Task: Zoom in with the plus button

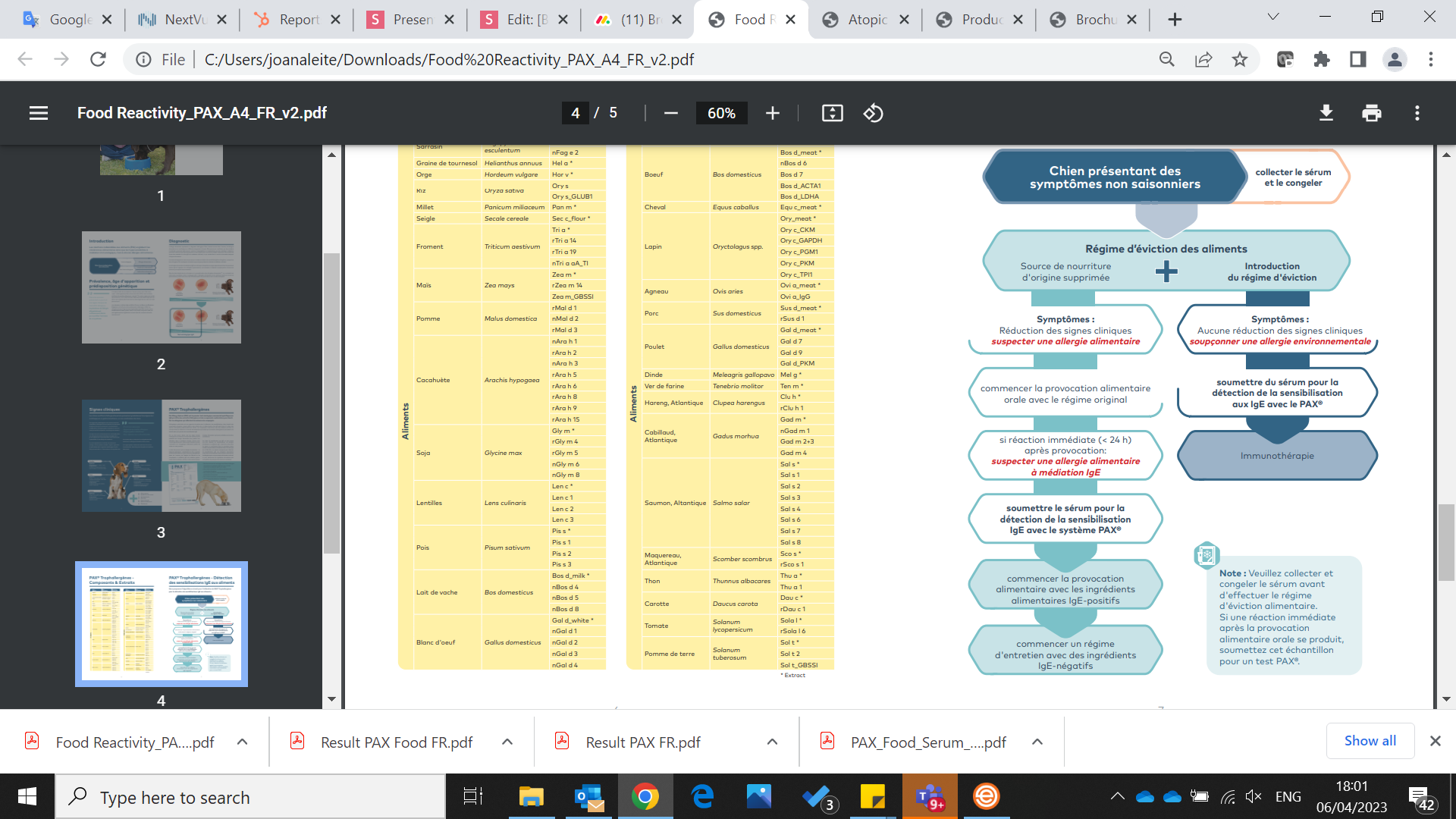Action: coord(772,113)
